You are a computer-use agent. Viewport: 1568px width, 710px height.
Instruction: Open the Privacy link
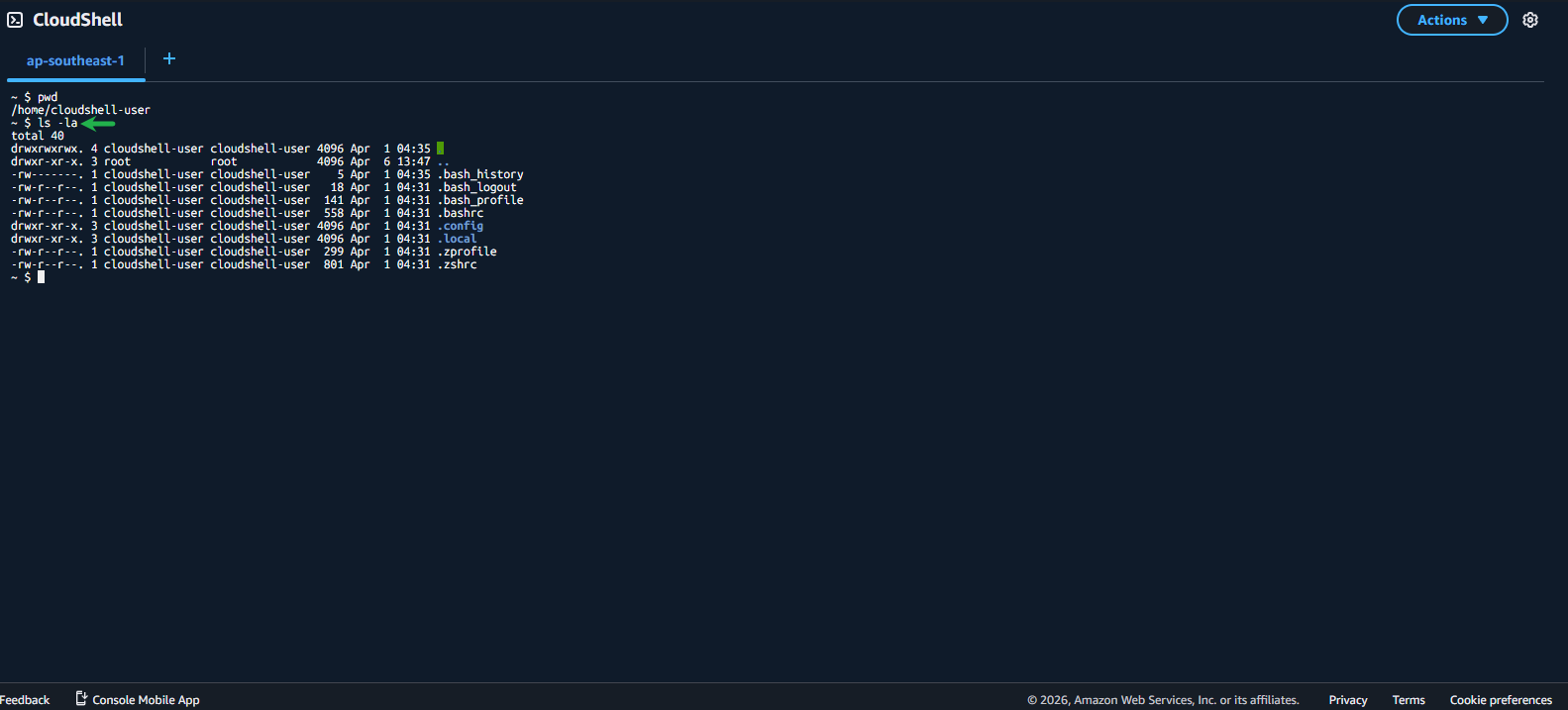click(x=1348, y=700)
